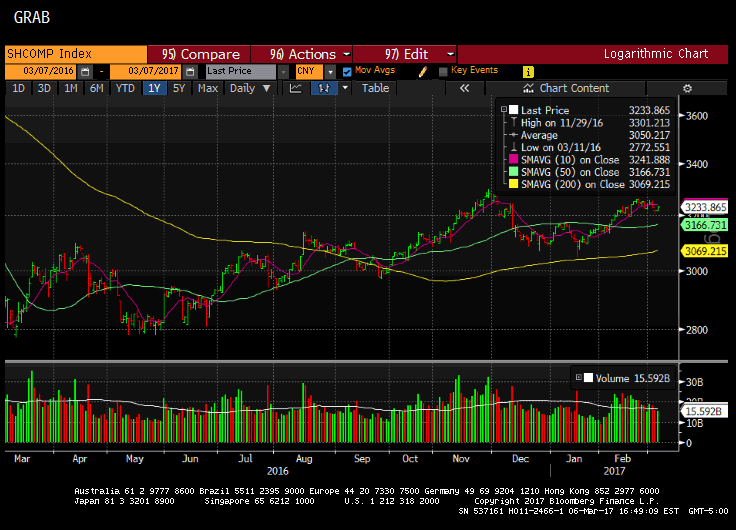
Task: Collapse the Volume legend box
Action: point(578,377)
